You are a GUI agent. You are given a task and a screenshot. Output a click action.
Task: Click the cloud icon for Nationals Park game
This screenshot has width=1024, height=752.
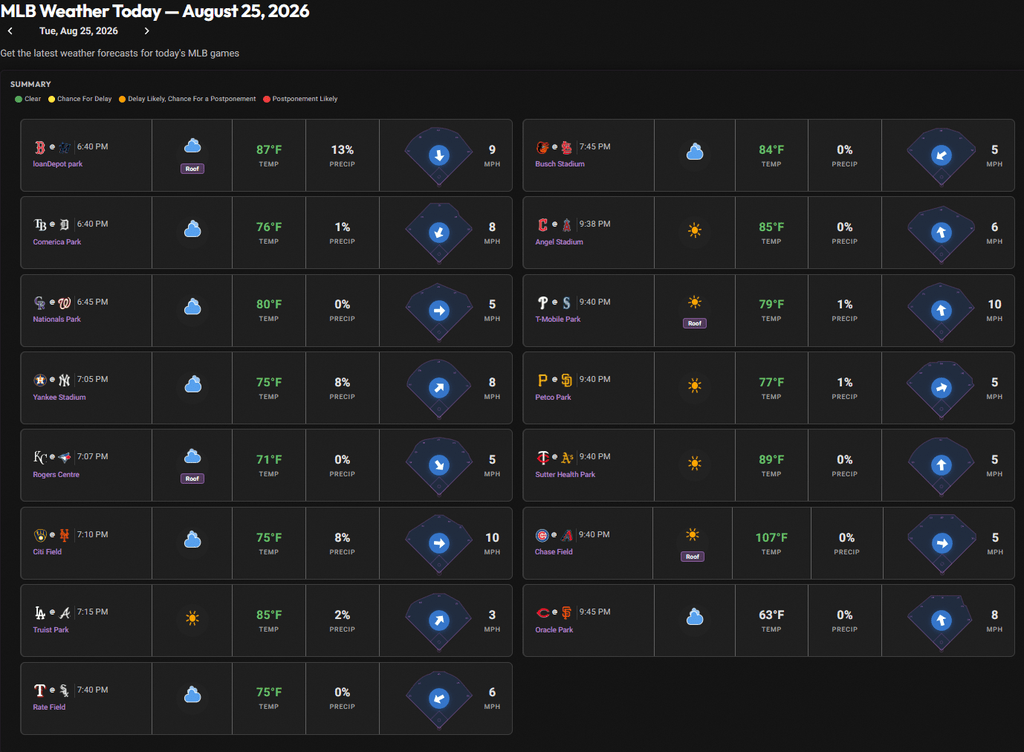tap(192, 307)
